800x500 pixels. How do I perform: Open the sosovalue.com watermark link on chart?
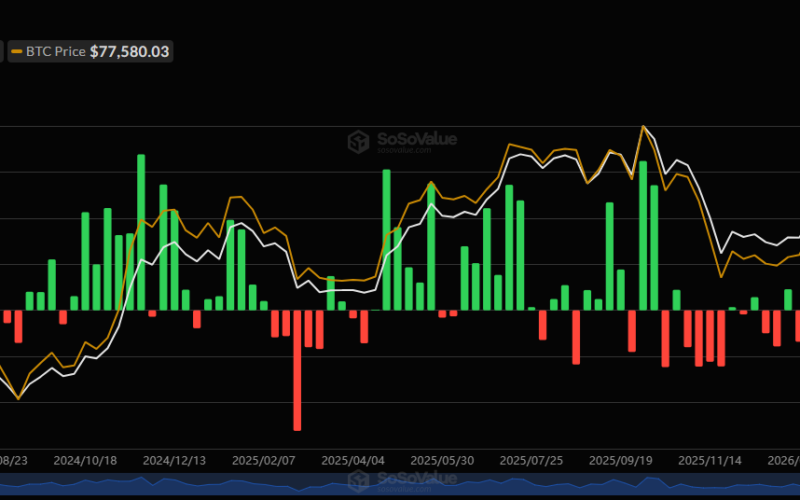coord(404,150)
